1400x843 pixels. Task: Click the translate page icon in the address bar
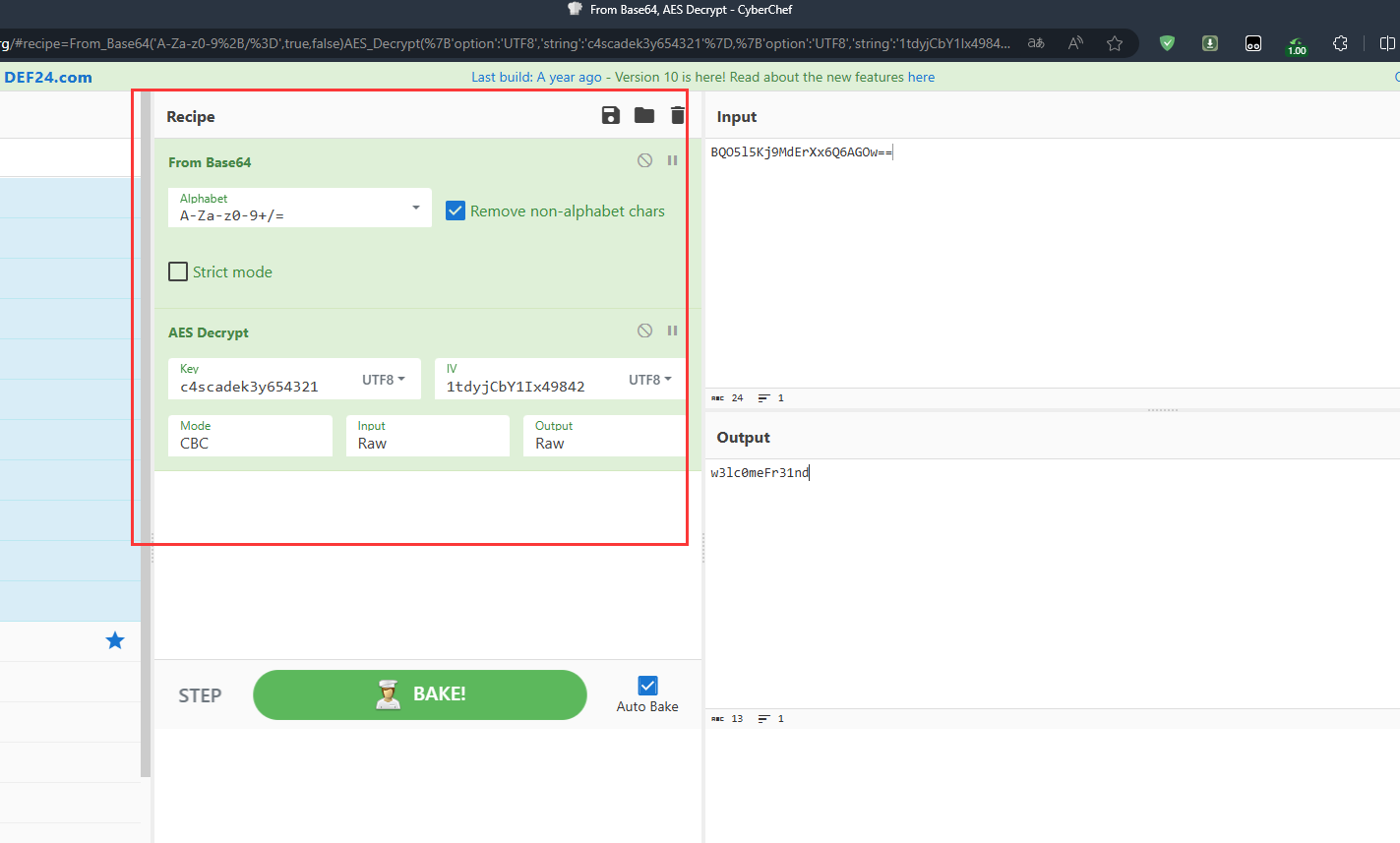click(1036, 43)
